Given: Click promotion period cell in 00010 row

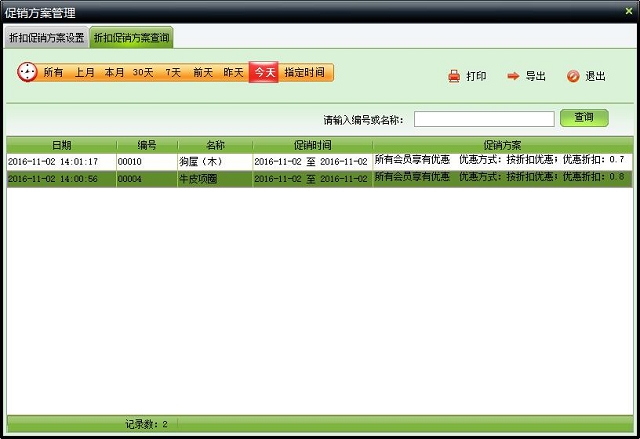Looking at the screenshot, I should click(x=313, y=162).
